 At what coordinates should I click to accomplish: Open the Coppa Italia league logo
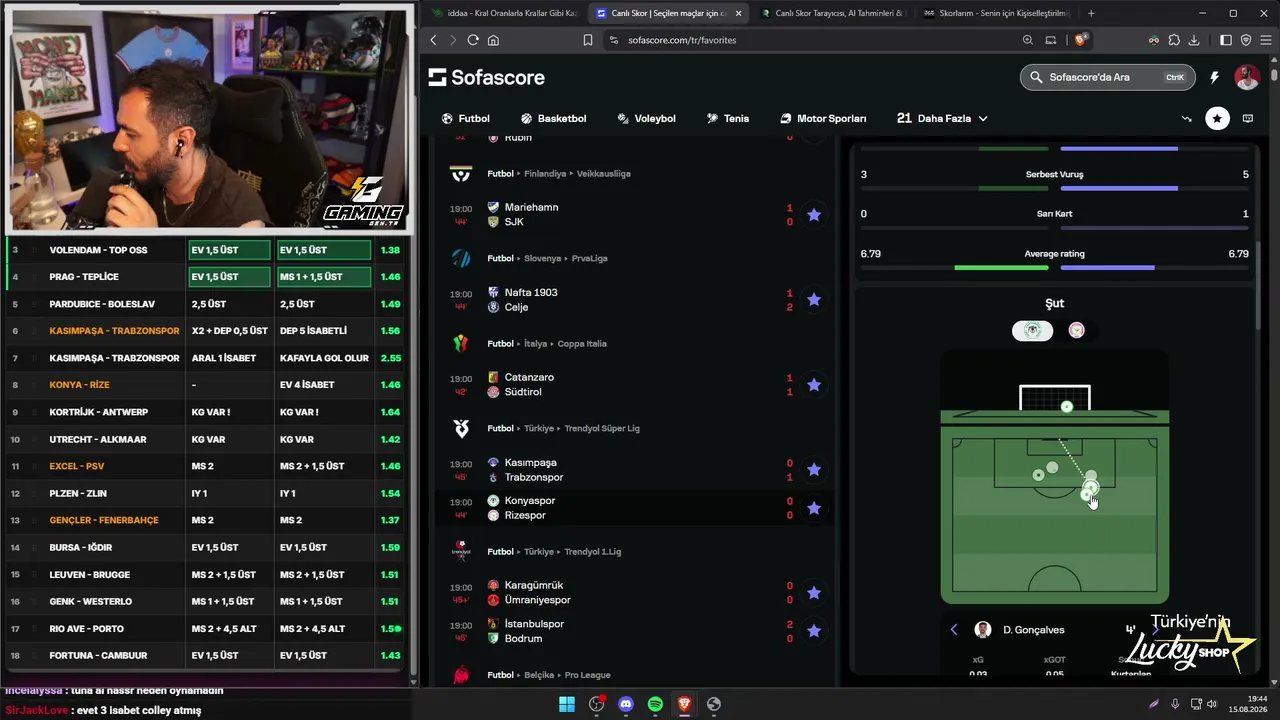tap(461, 343)
